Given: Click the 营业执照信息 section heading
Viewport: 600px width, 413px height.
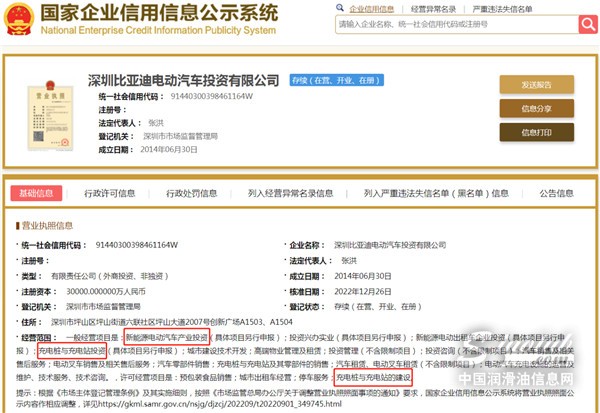Looking at the screenshot, I should [47, 225].
